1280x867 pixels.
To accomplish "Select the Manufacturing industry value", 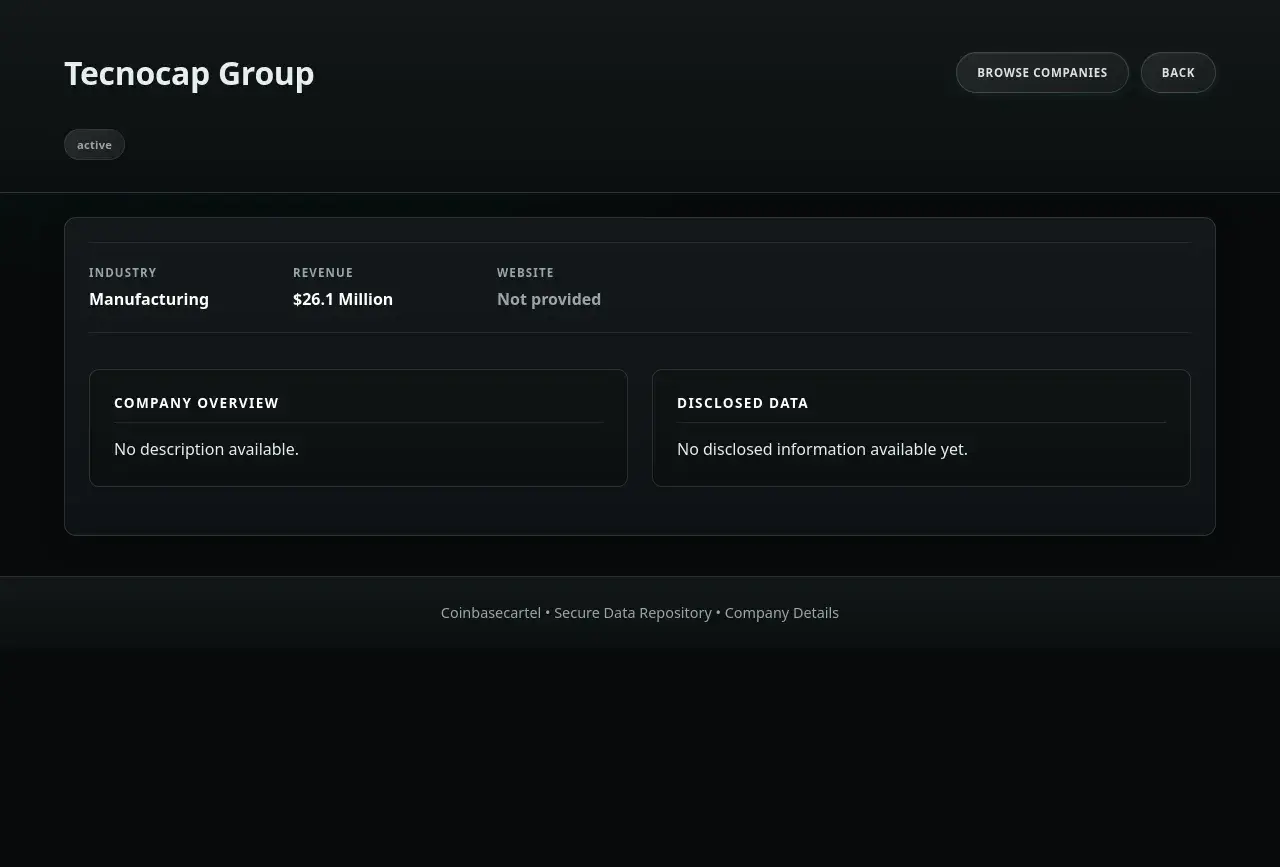I will [x=149, y=299].
